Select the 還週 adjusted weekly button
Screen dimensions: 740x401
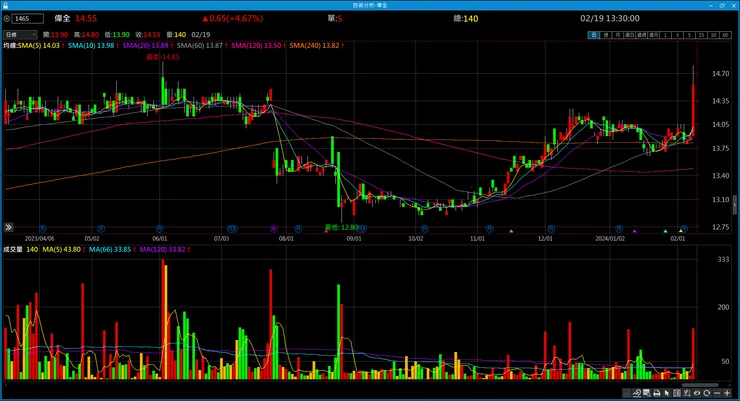tap(641, 35)
